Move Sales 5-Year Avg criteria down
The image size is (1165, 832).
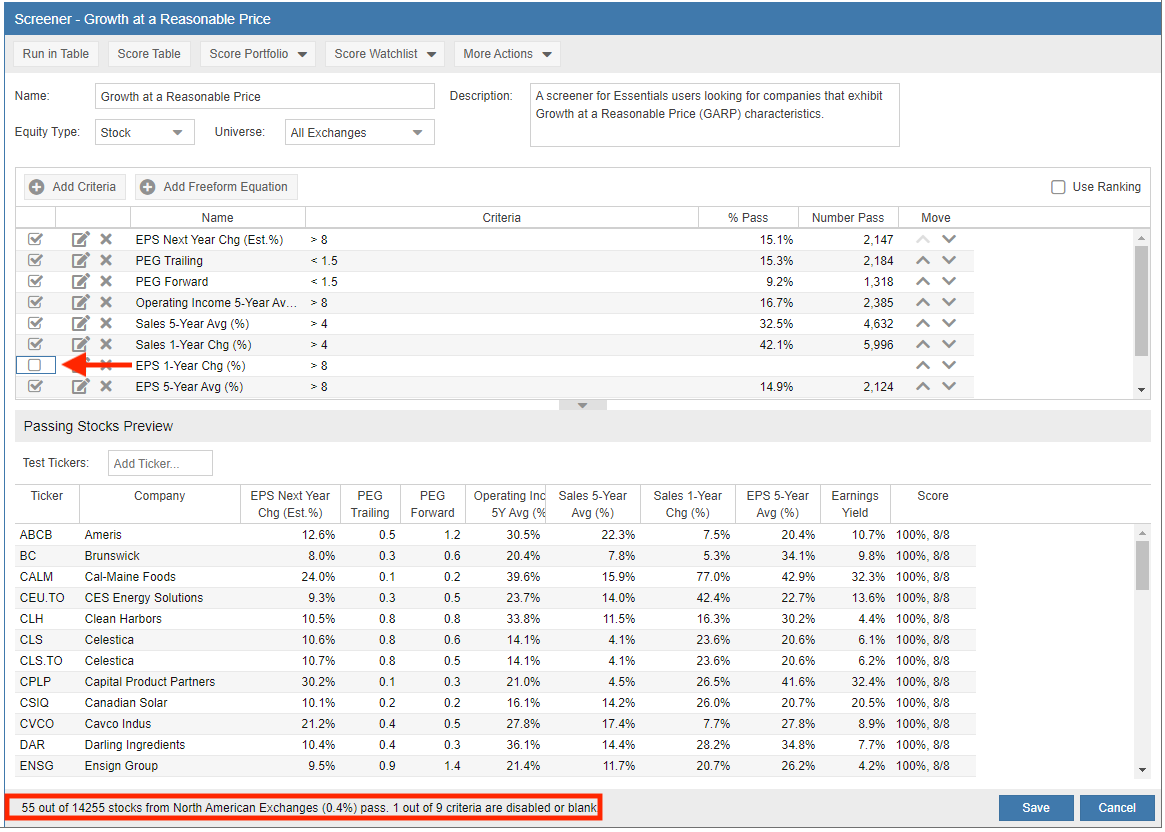(x=949, y=323)
